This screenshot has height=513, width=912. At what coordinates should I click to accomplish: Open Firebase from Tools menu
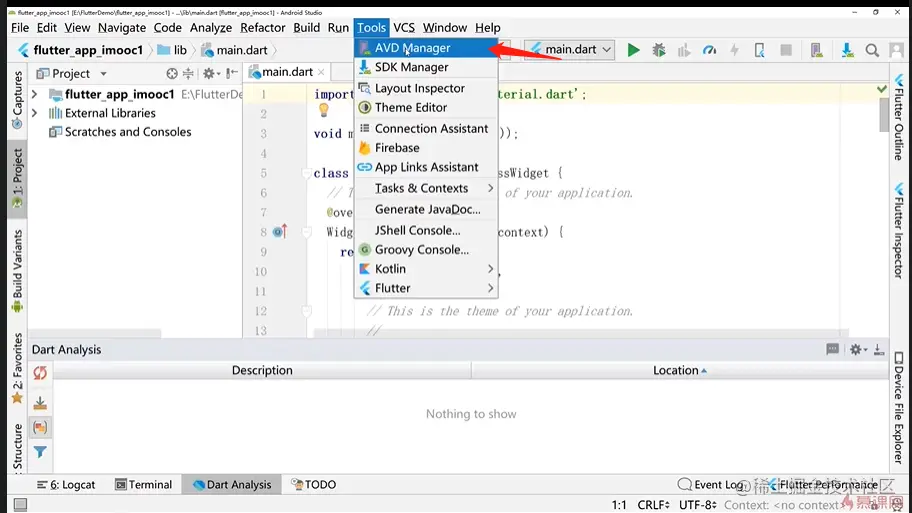click(426, 148)
